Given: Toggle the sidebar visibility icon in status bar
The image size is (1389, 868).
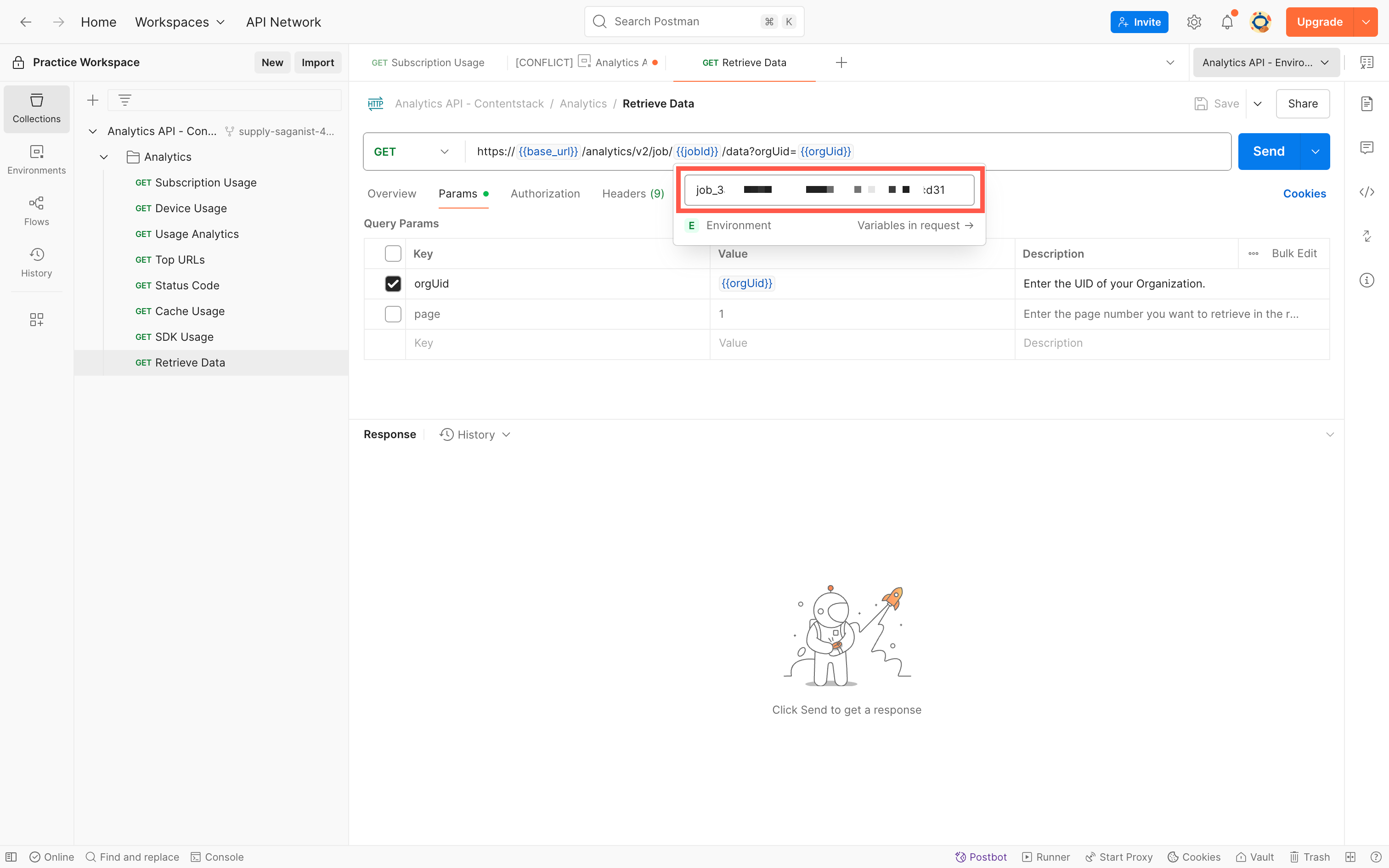Looking at the screenshot, I should 11,857.
